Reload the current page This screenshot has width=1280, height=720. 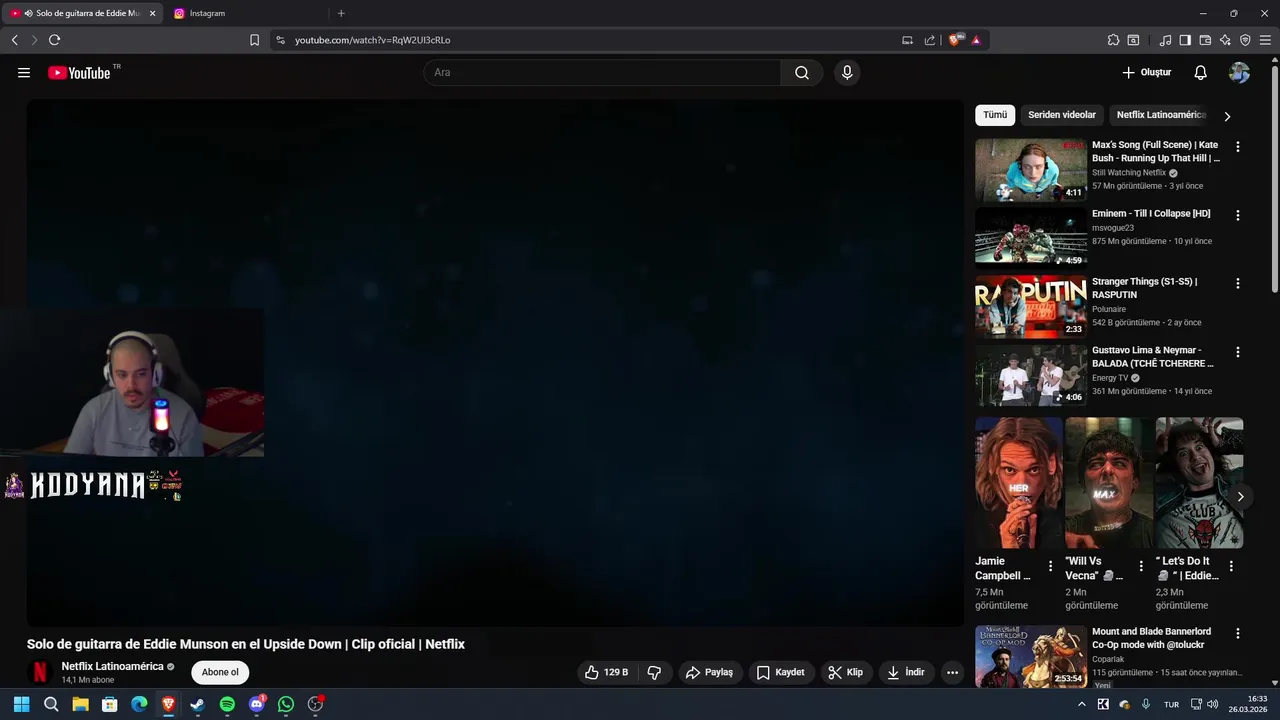54,40
